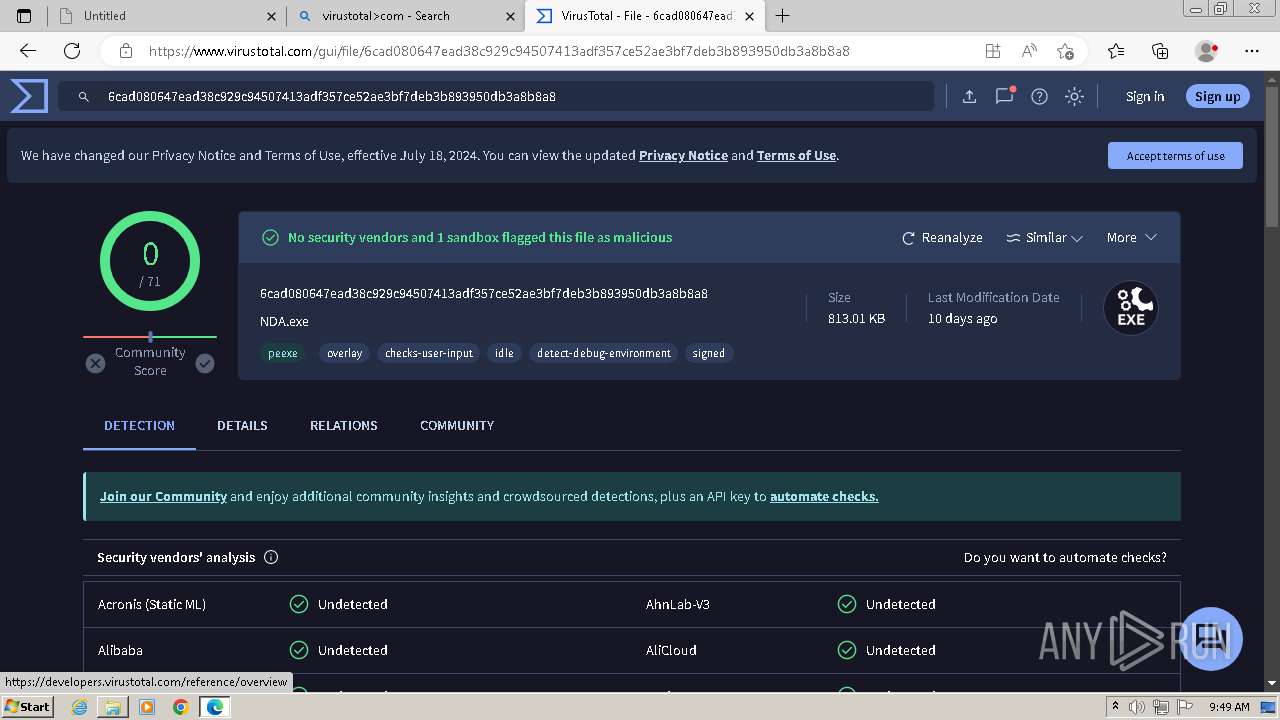
Task: Click the AhnLab-V3 Undetected check icon
Action: point(846,604)
